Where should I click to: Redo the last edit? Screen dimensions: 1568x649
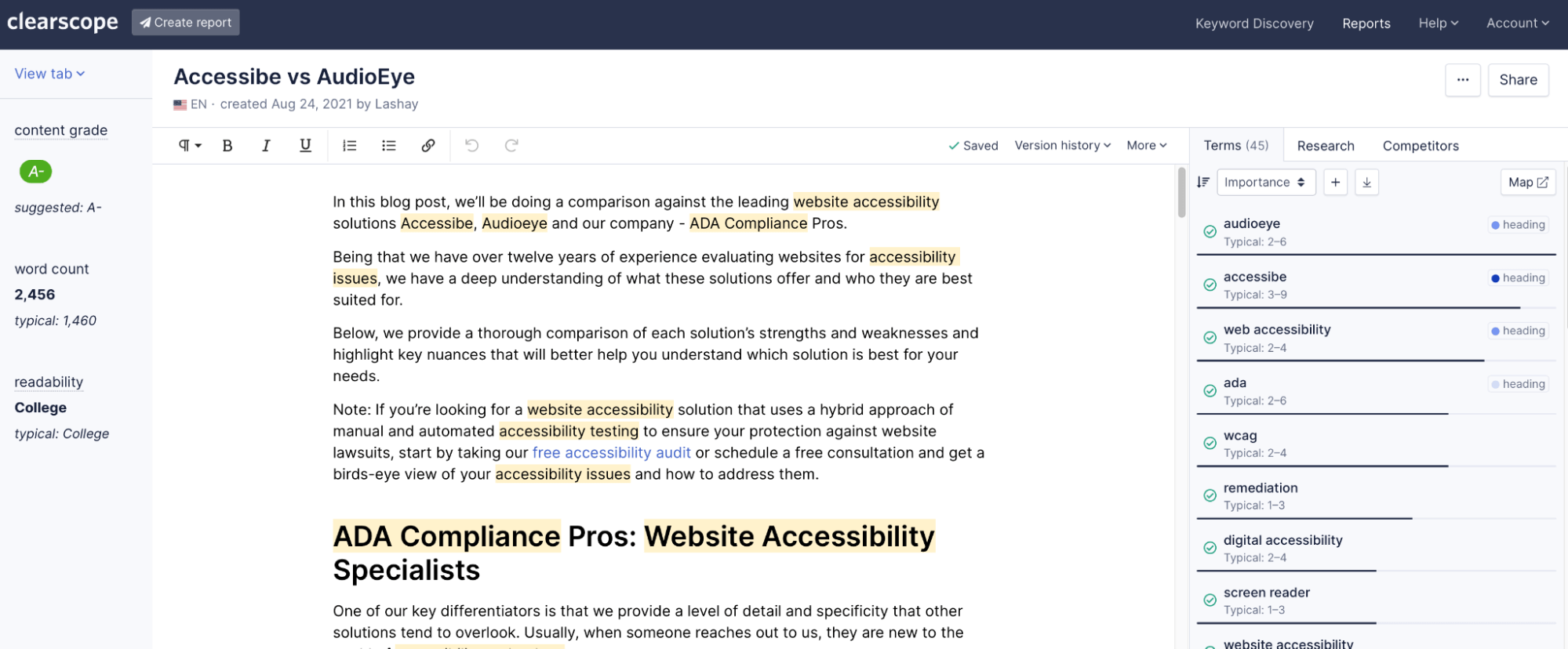(511, 146)
